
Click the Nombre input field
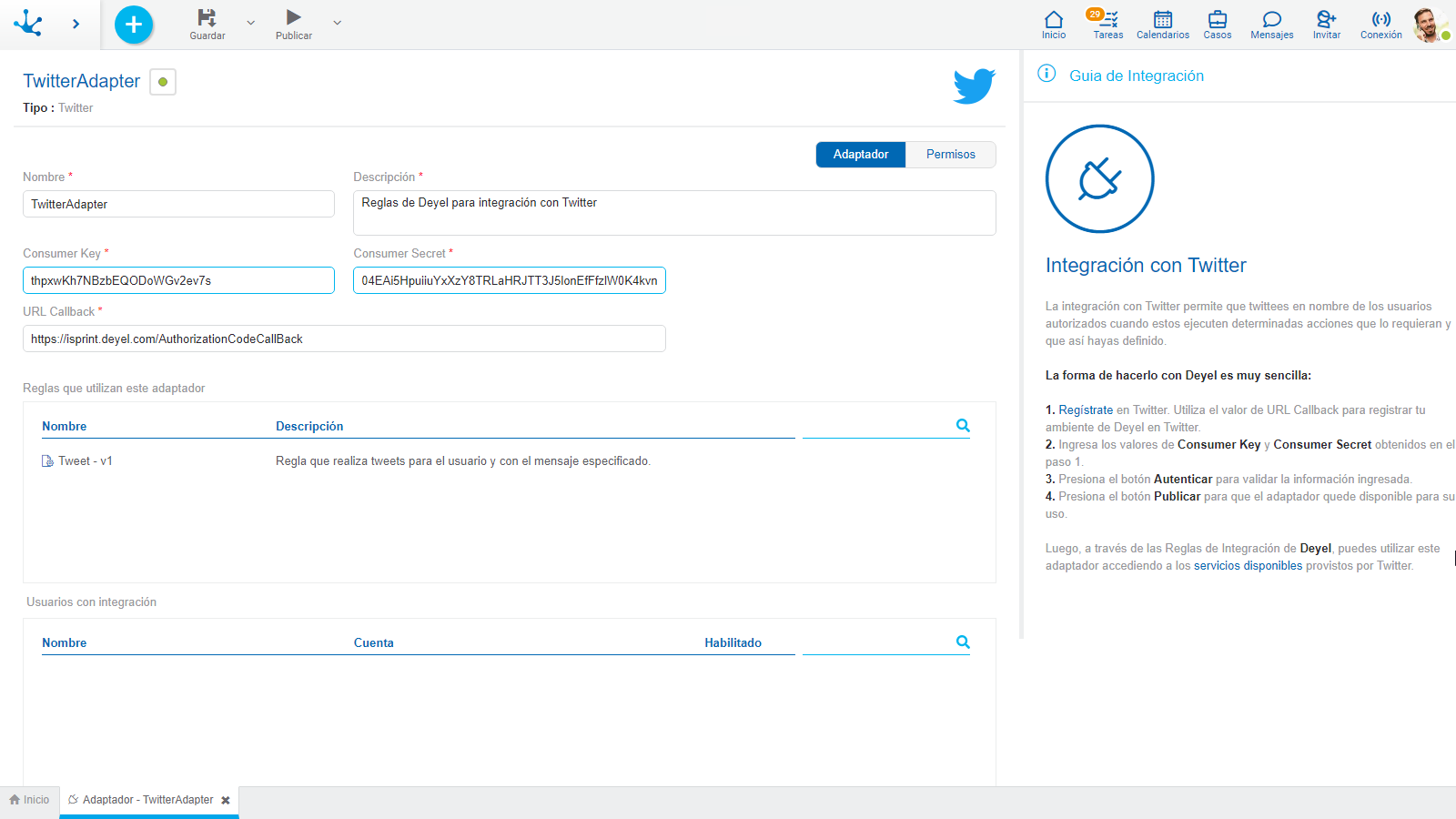[x=178, y=204]
